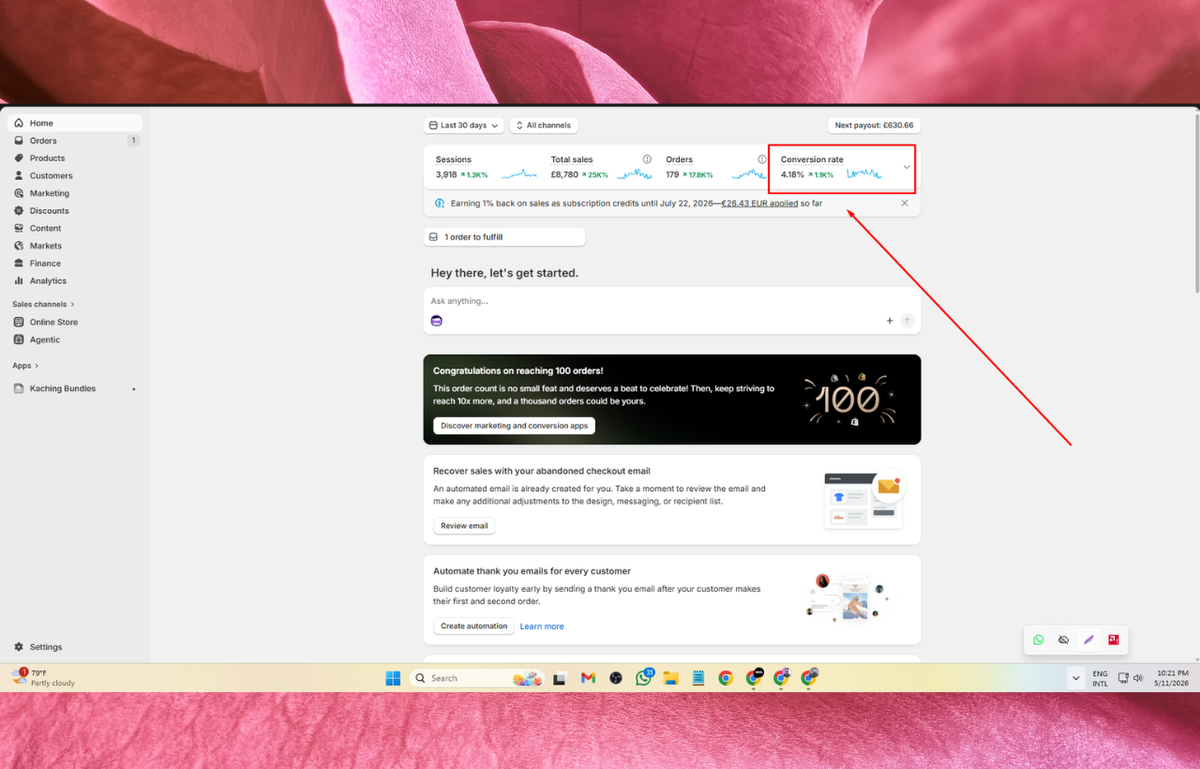Open Home via its house icon

pyautogui.click(x=19, y=123)
